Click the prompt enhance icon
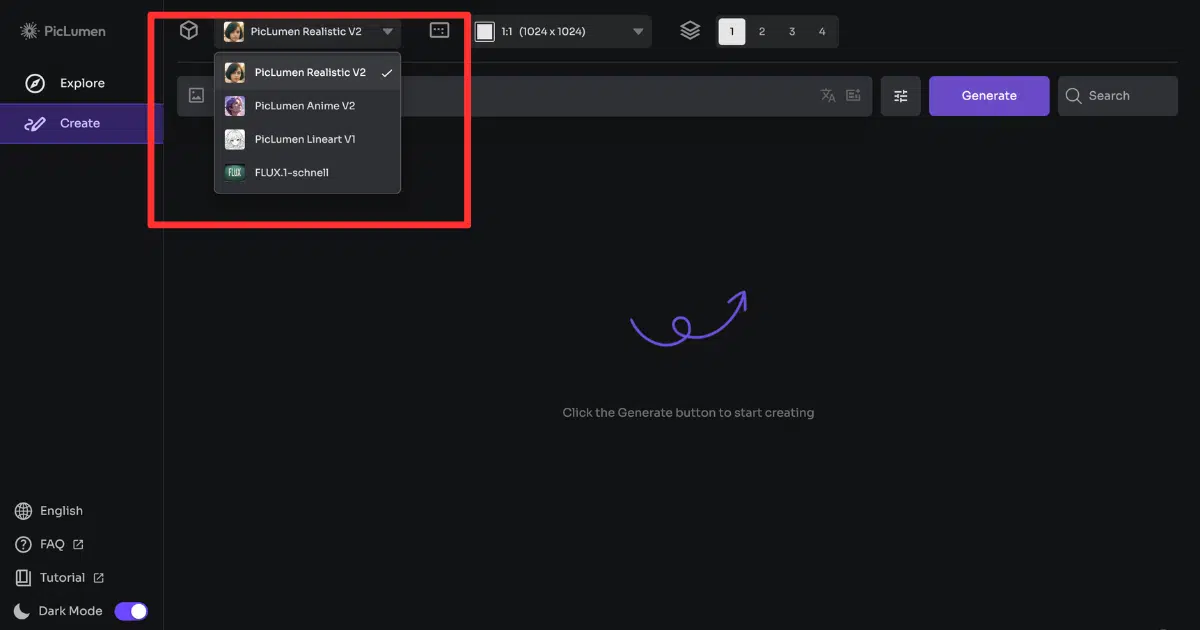 click(853, 96)
